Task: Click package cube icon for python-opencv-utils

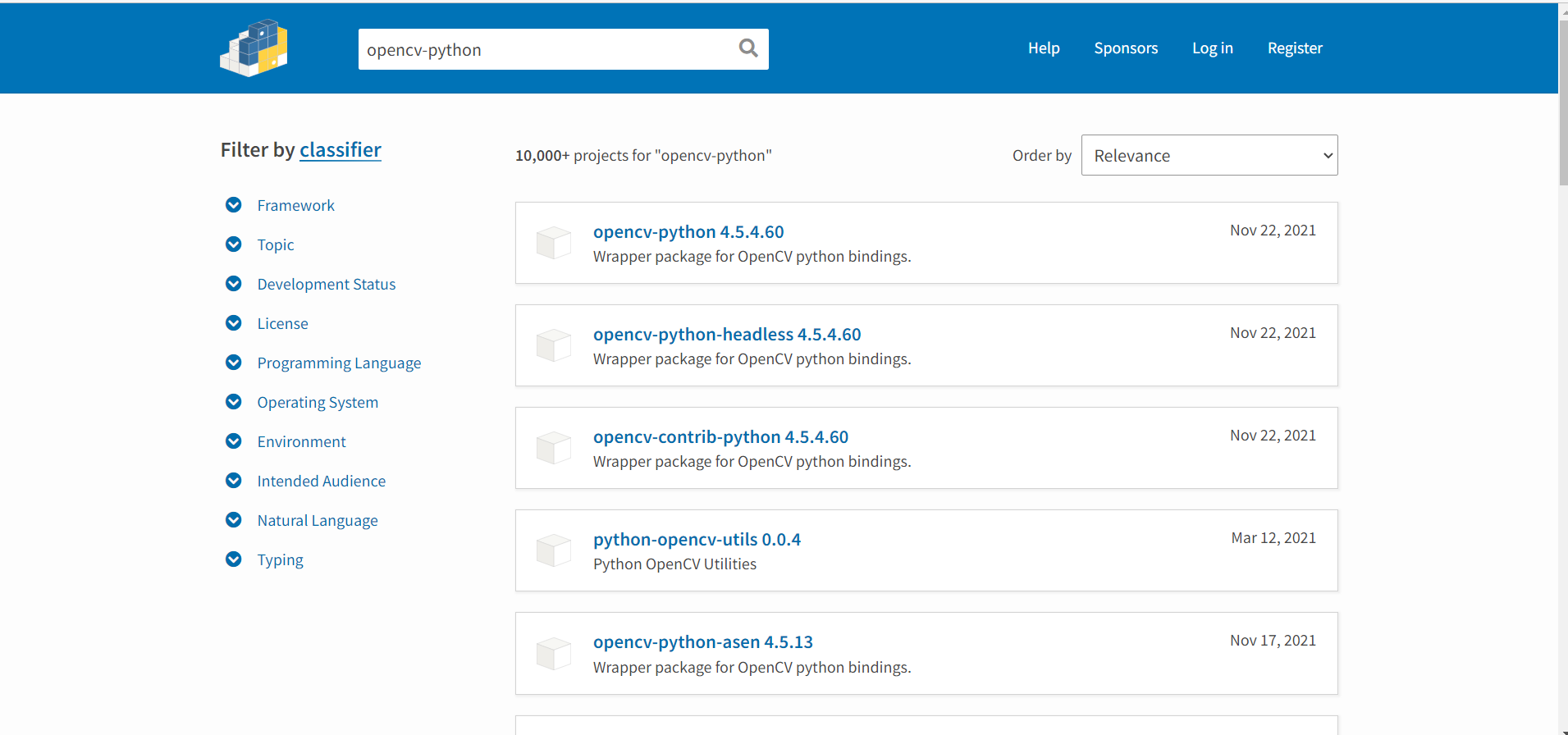Action: tap(554, 550)
